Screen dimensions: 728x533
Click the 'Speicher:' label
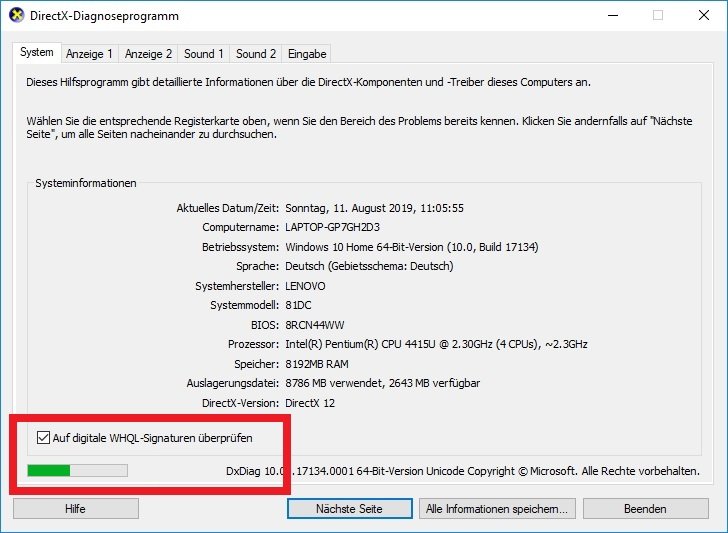(x=256, y=364)
